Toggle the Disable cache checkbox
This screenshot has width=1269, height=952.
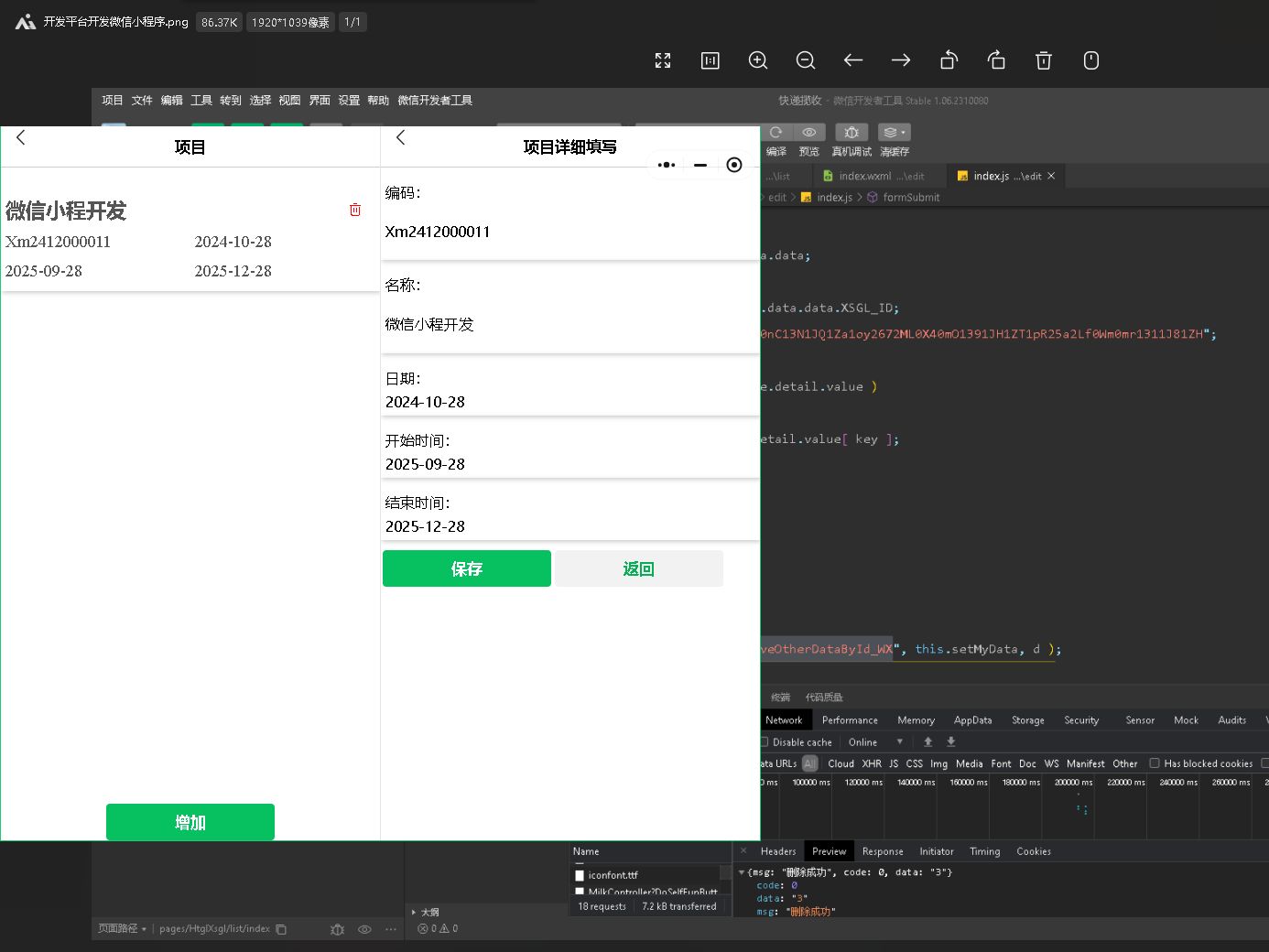click(x=765, y=742)
